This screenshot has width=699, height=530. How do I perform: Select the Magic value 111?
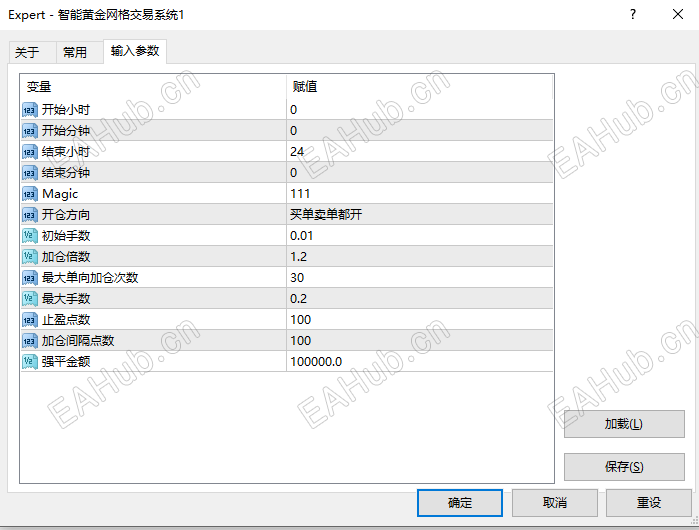pos(300,194)
